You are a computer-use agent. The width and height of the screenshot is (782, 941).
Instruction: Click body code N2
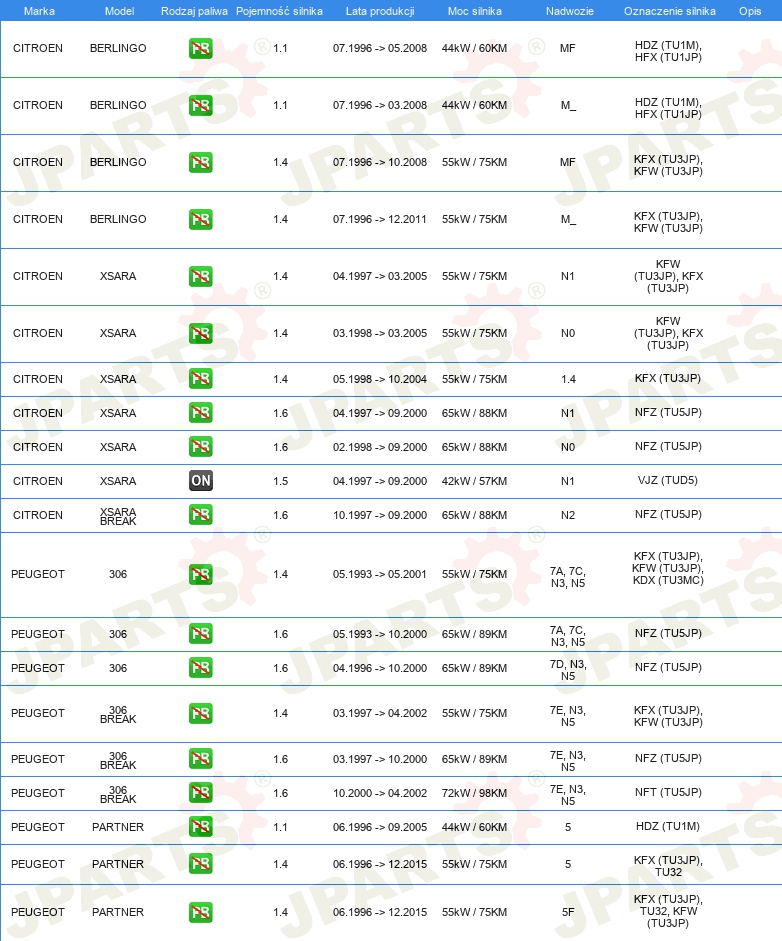pos(568,515)
